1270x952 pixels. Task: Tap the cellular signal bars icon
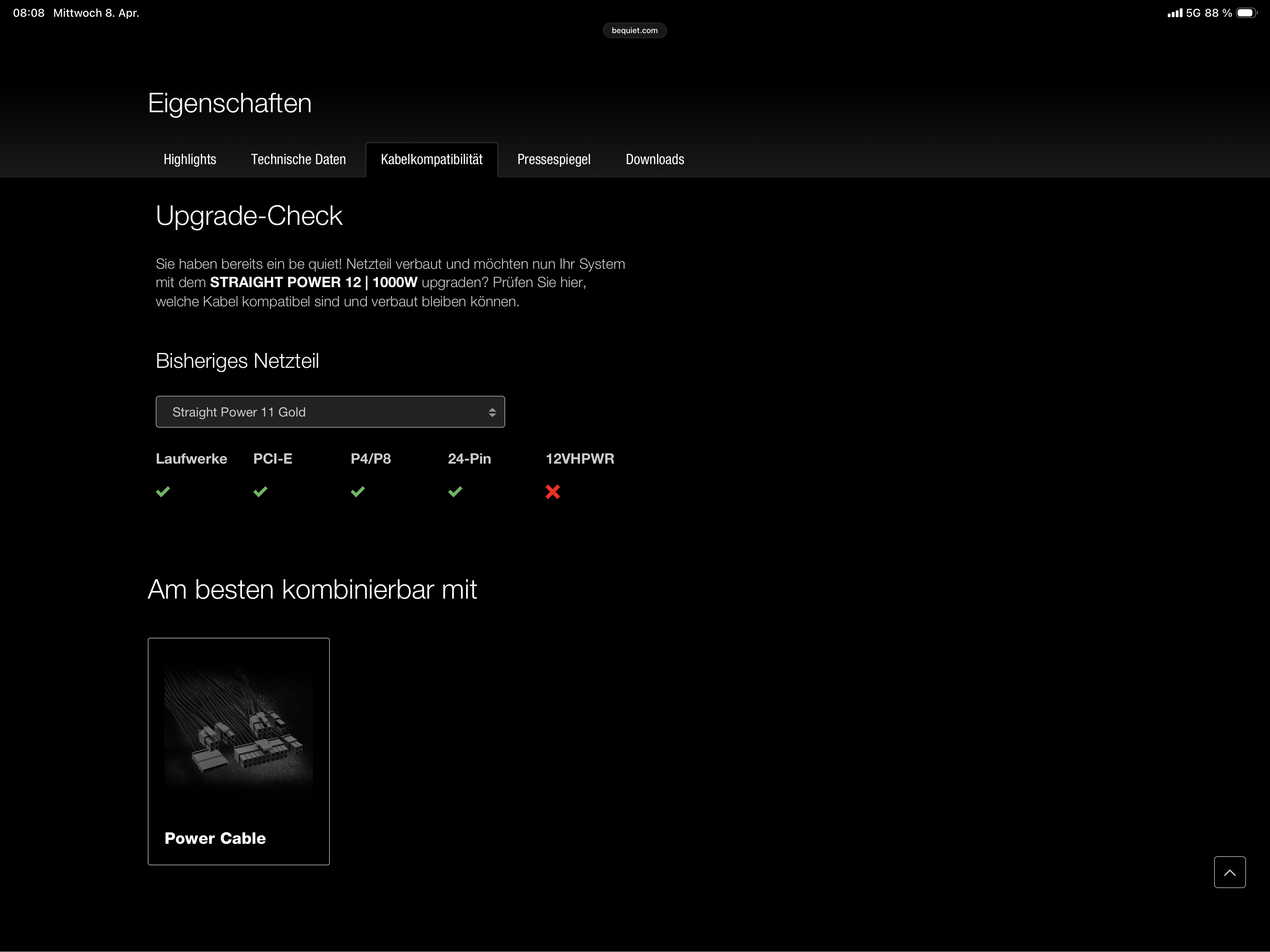tap(1174, 13)
